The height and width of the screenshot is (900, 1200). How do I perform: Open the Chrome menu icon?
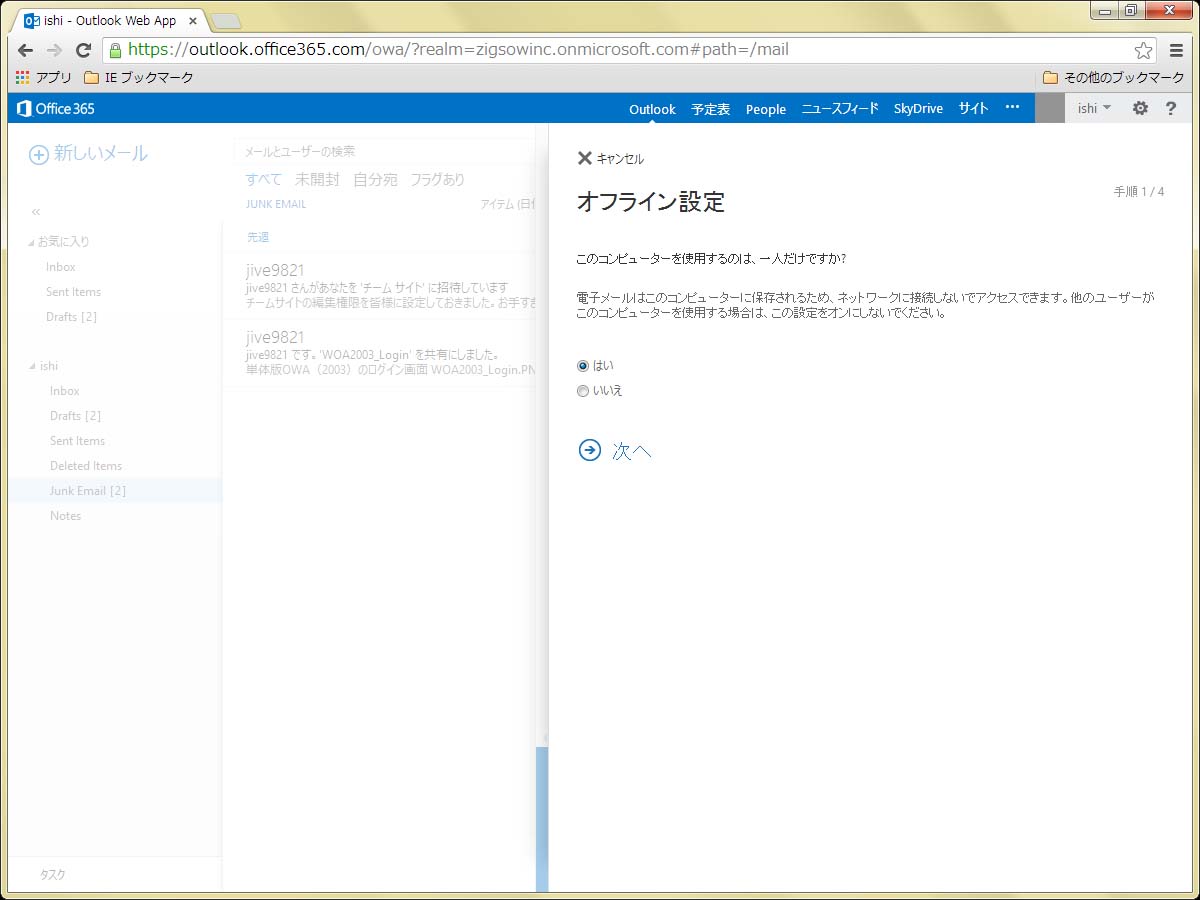point(1177,50)
